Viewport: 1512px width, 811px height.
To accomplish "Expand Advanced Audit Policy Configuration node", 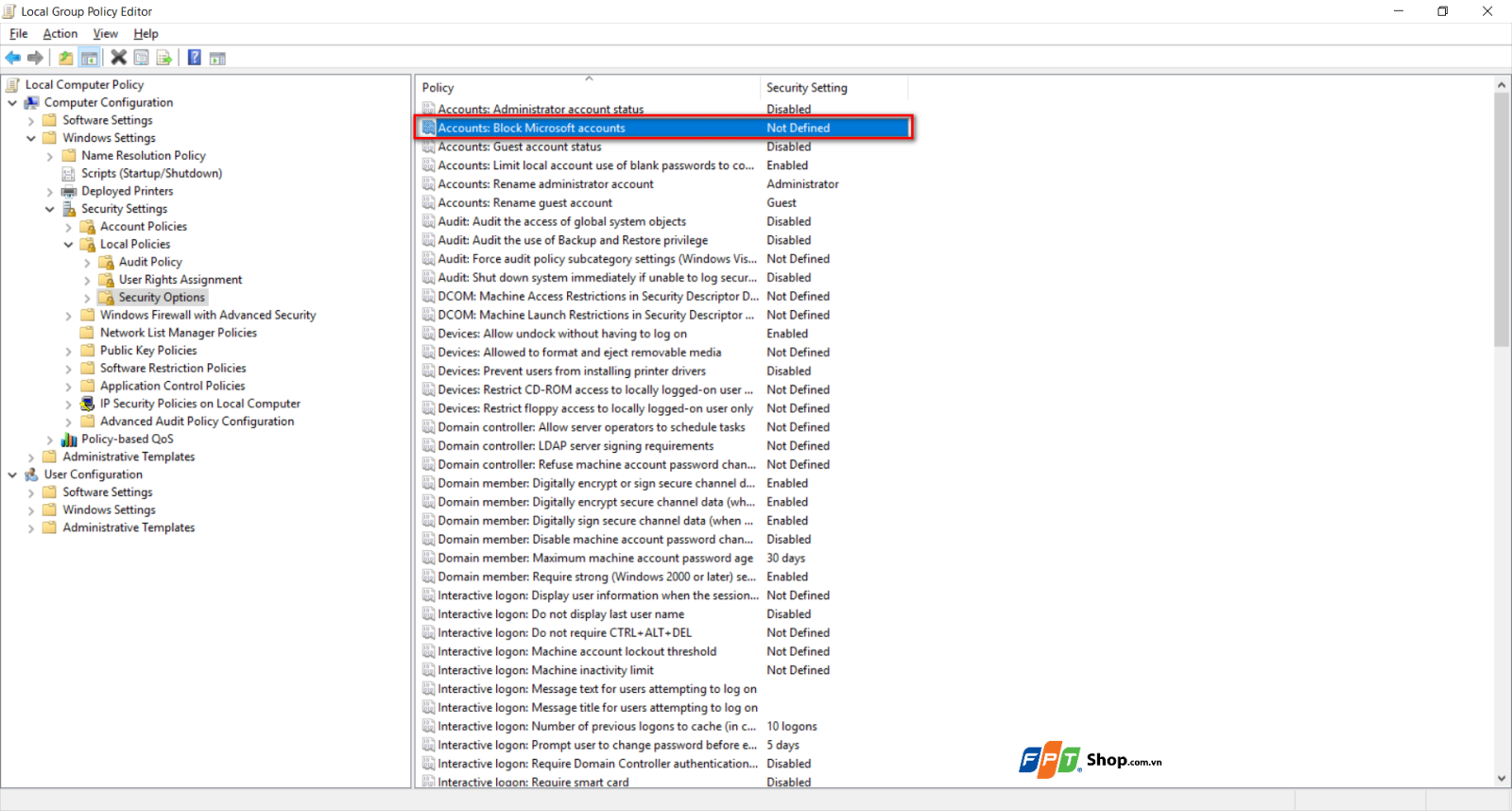I will [x=69, y=422].
